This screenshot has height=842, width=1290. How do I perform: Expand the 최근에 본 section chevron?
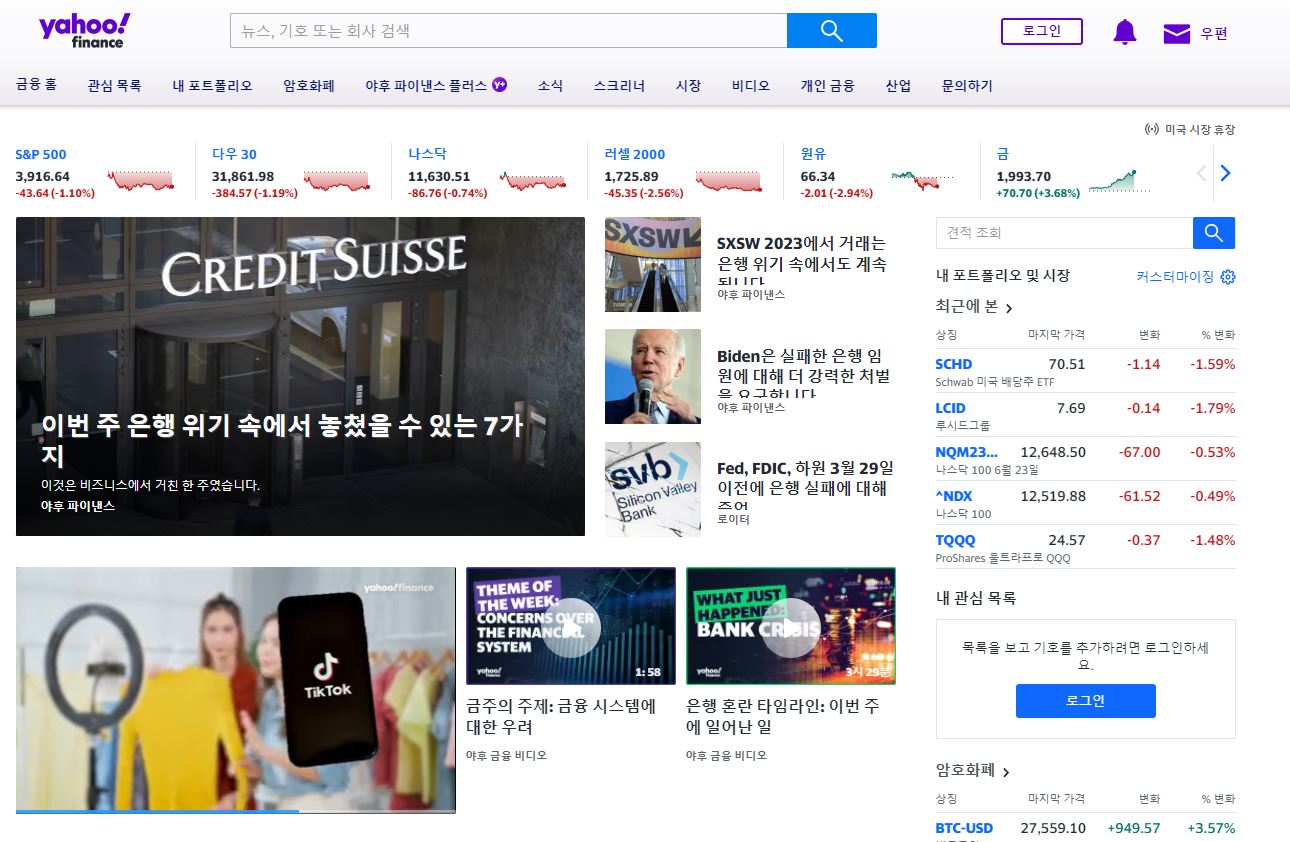1009,308
